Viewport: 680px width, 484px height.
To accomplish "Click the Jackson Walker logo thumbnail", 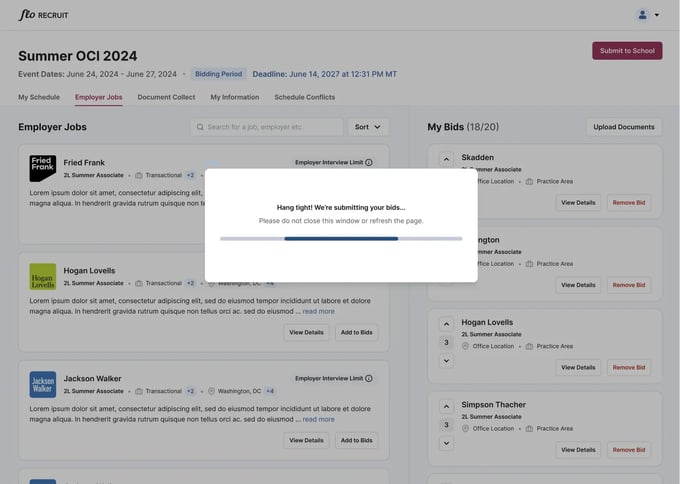I will click(x=42, y=384).
